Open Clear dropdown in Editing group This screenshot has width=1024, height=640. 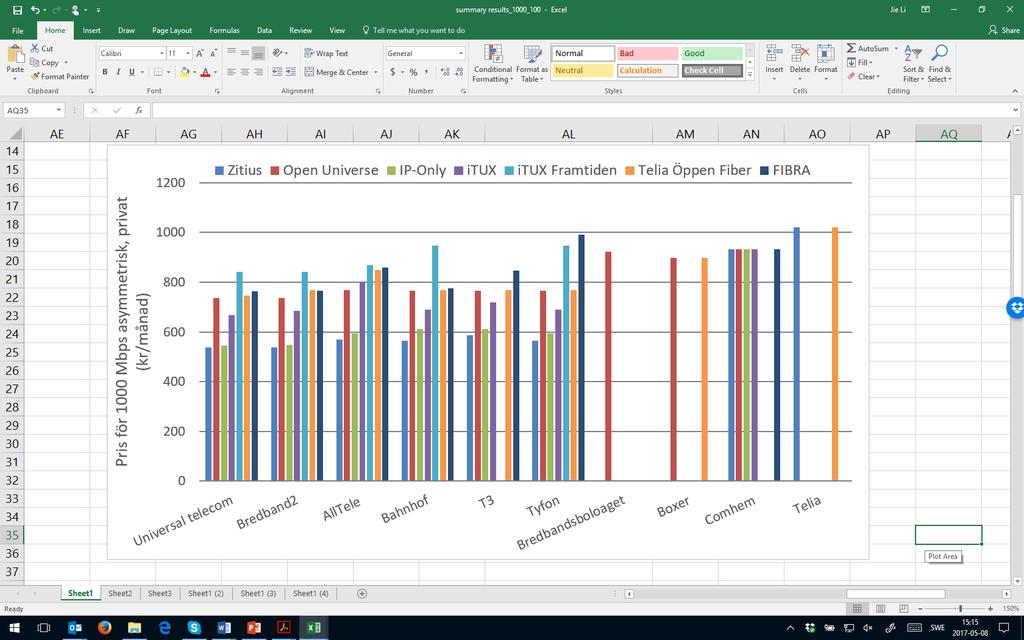864,76
